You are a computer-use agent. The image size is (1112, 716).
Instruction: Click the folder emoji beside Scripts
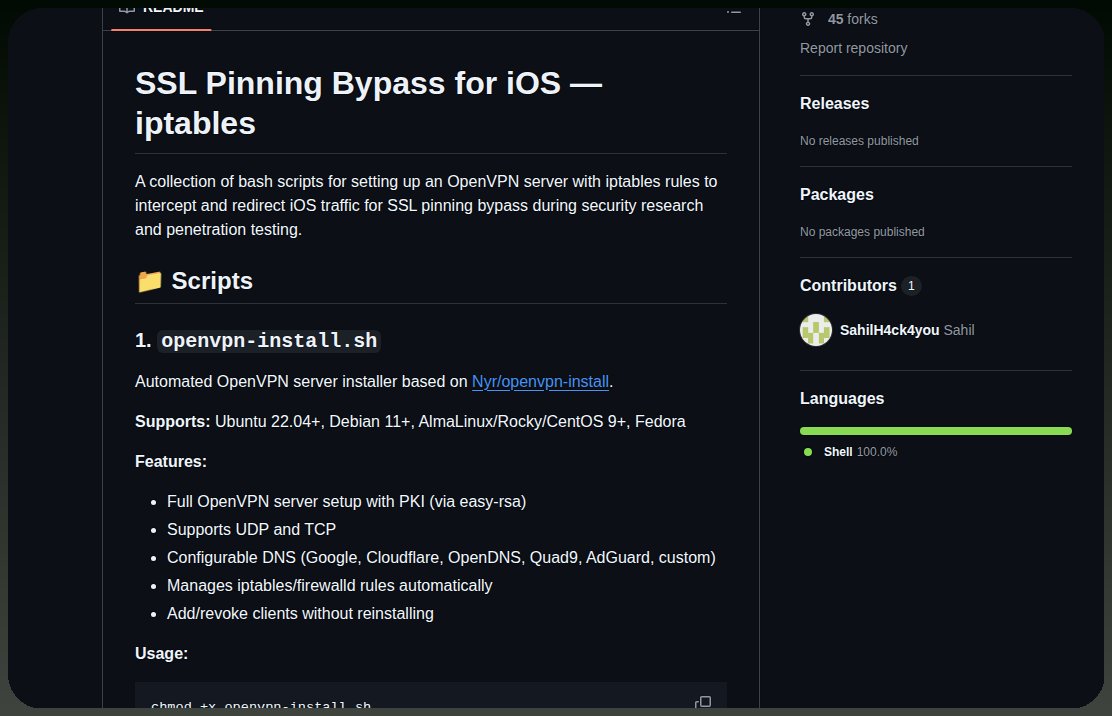(x=149, y=281)
